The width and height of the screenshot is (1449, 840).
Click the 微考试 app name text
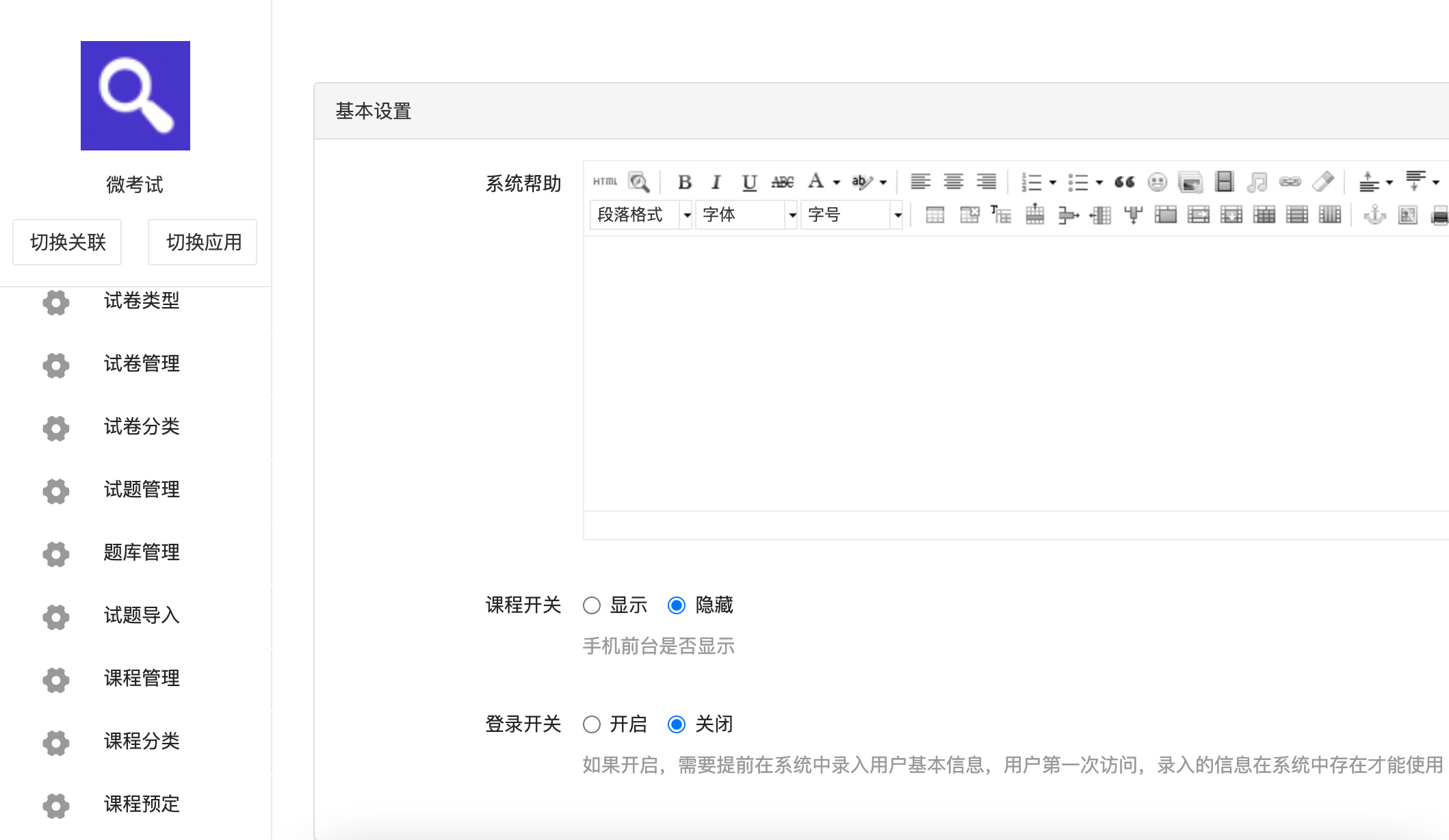(x=135, y=185)
